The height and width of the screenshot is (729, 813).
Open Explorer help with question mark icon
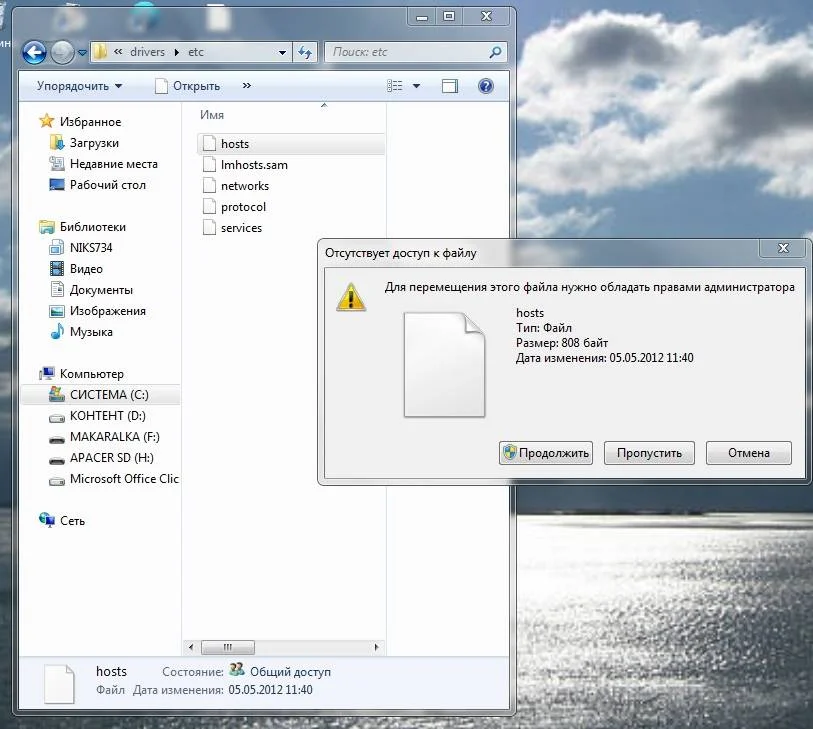[486, 86]
